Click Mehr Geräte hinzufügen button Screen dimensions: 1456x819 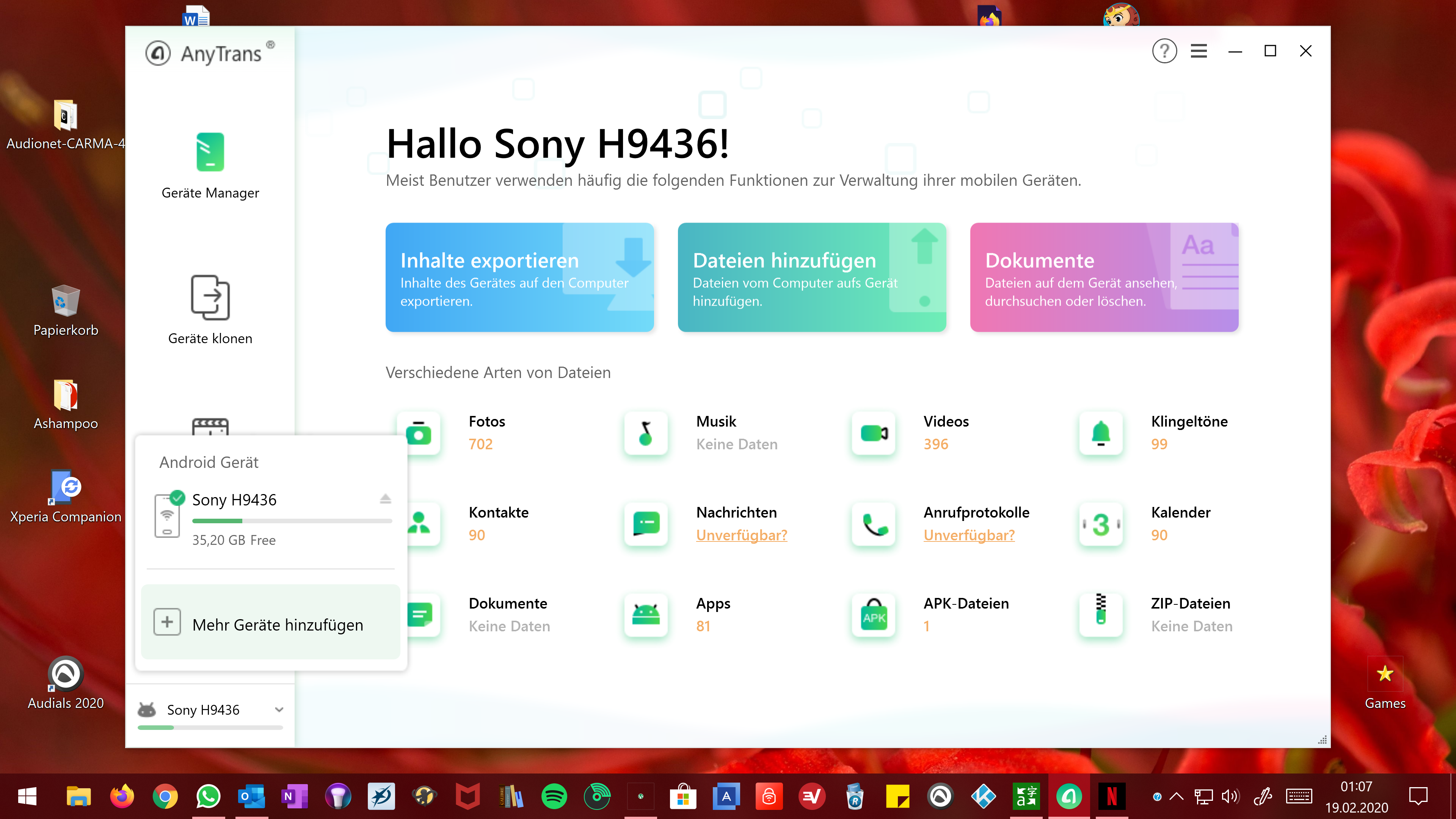pyautogui.click(x=271, y=622)
